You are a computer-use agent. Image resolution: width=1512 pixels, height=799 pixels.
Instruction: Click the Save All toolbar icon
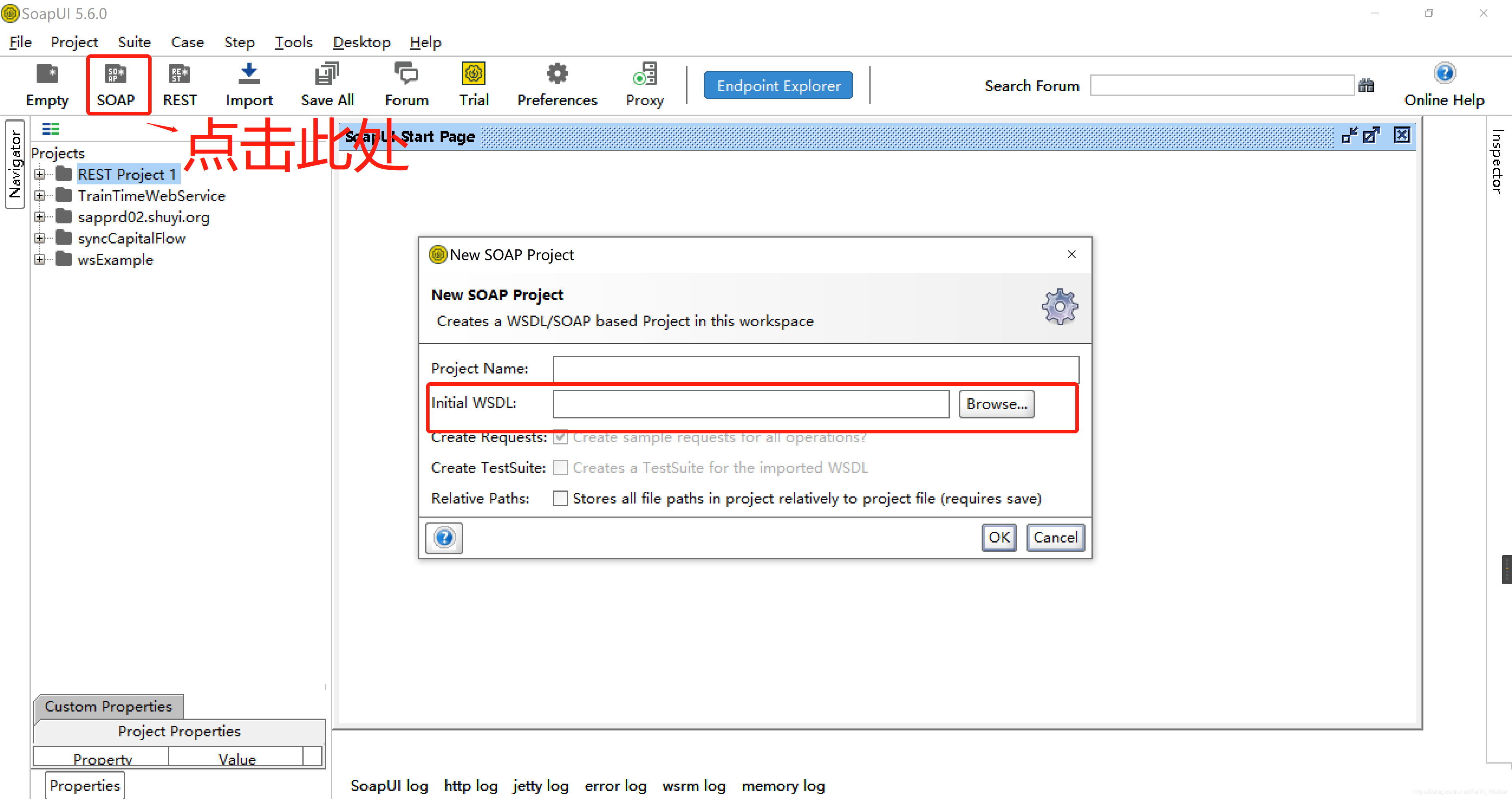pos(327,85)
